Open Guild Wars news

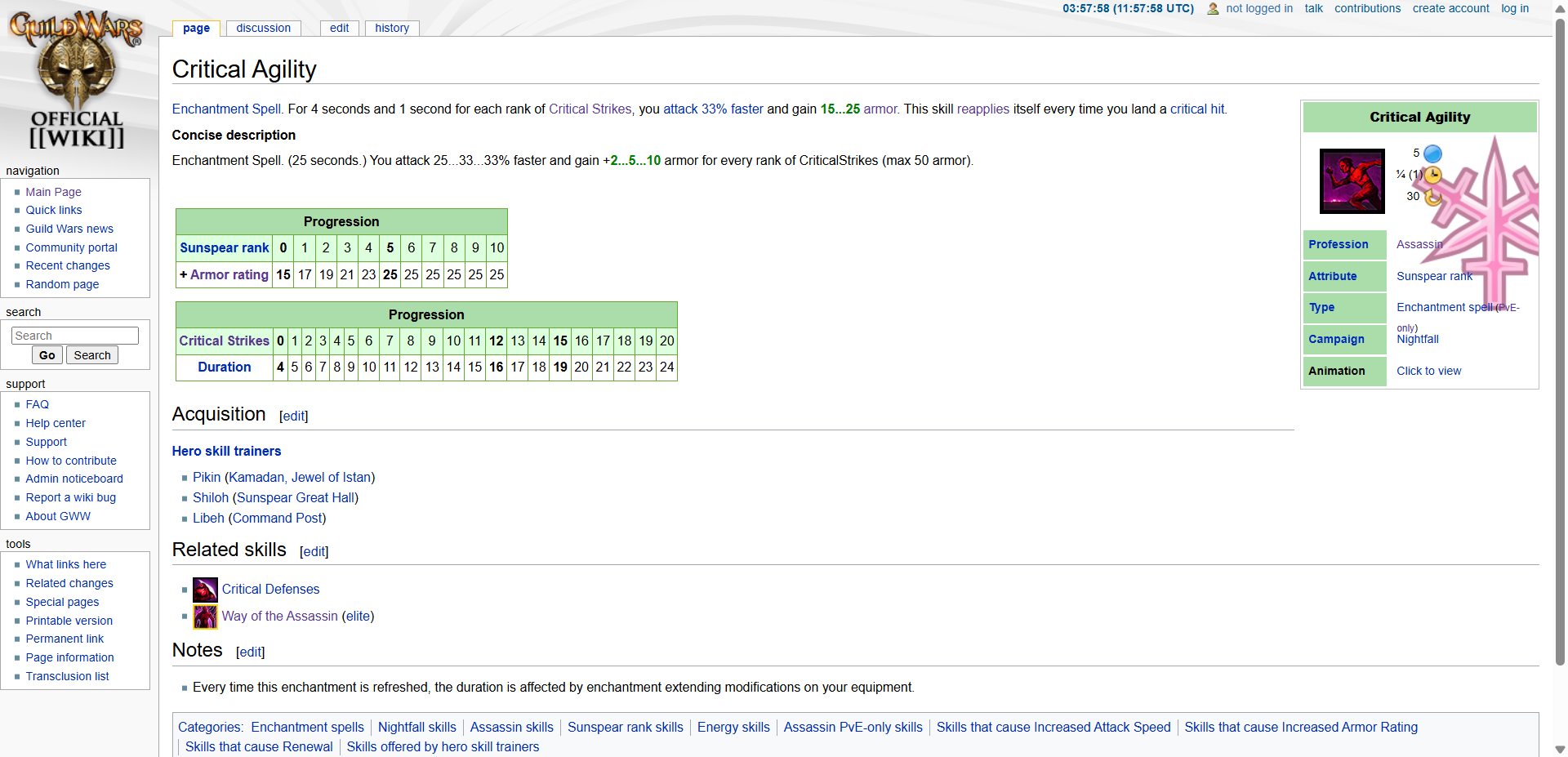69,229
